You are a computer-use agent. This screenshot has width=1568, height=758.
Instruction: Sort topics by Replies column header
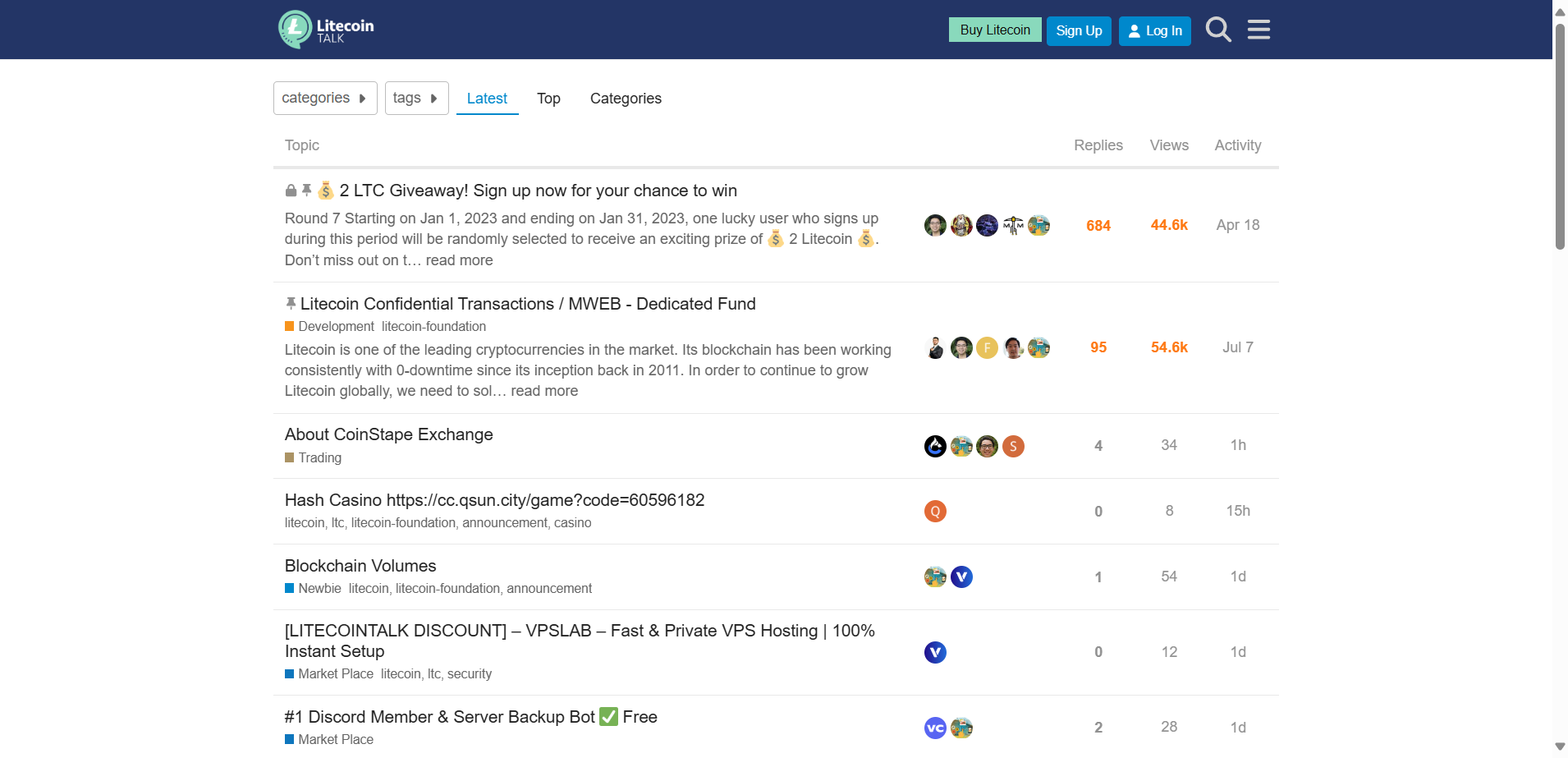pos(1098,145)
